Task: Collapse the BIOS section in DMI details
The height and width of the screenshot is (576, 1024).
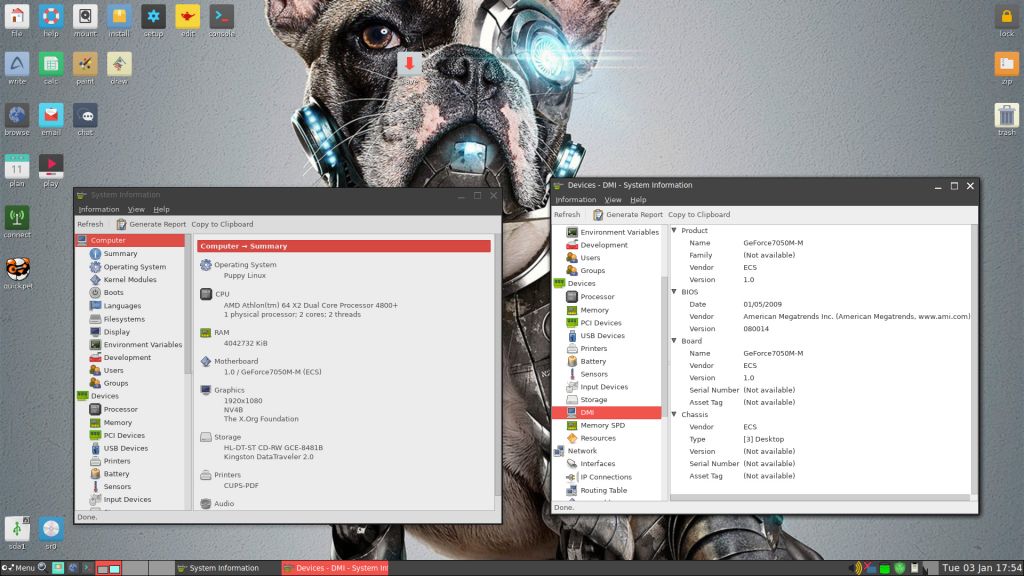Action: pyautogui.click(x=675, y=292)
